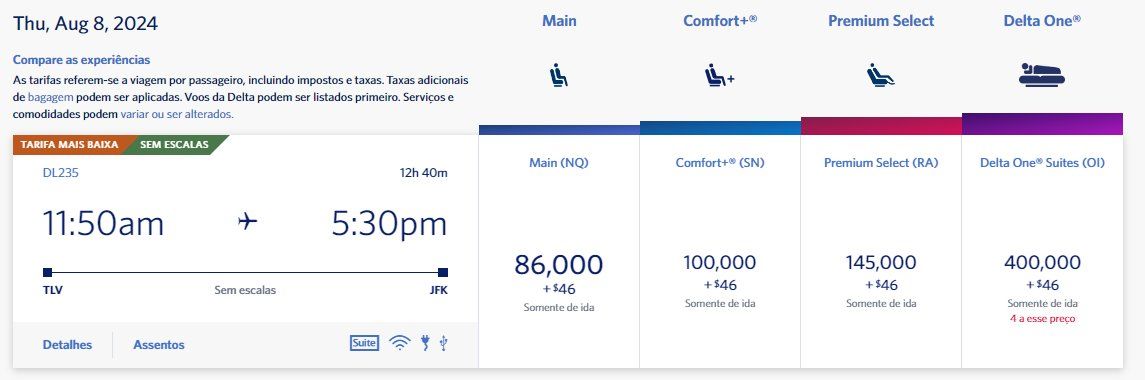Open the Delta One column header
This screenshot has height=380, width=1145.
point(1042,21)
